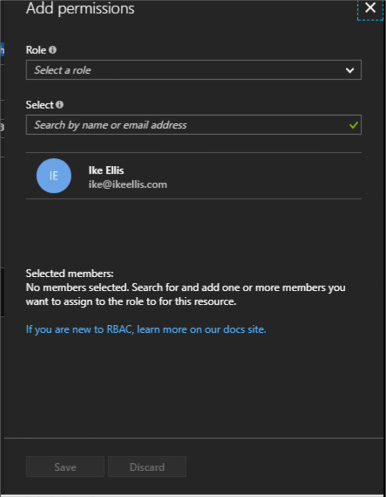Screen dimensions: 386x497
Task: Click the No members selected message
Action: click(x=186, y=294)
